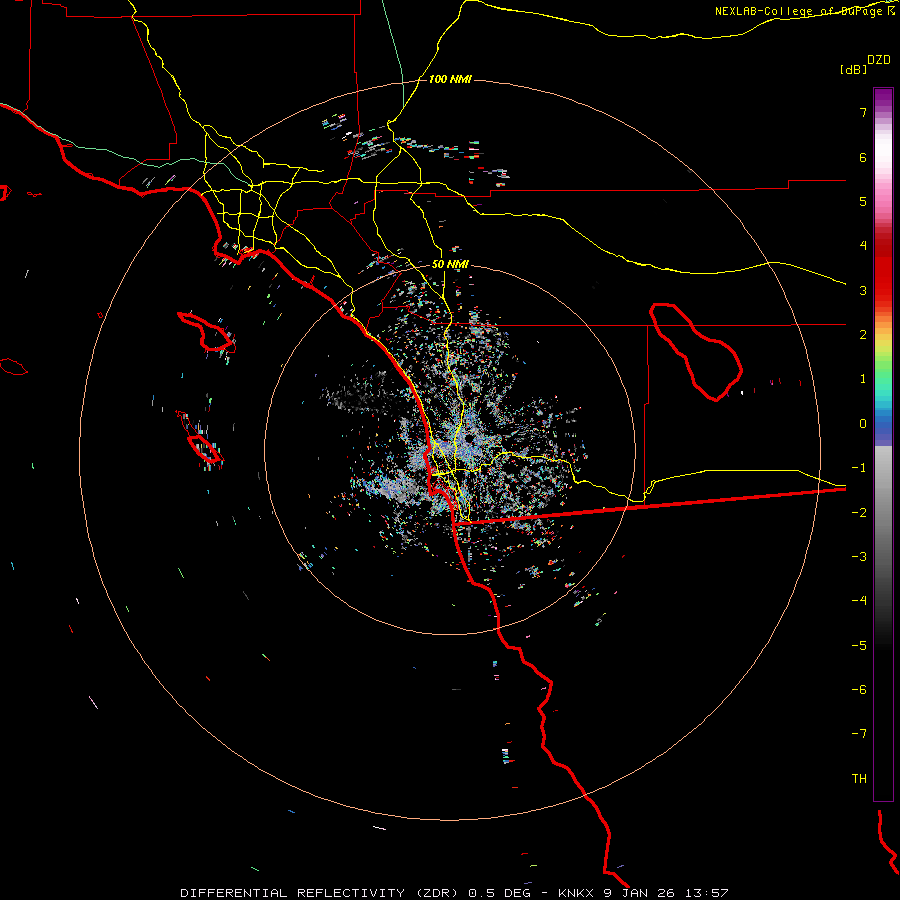The height and width of the screenshot is (900, 900).
Task: Click the "TH" threshold label on the scale
Action: click(x=859, y=779)
